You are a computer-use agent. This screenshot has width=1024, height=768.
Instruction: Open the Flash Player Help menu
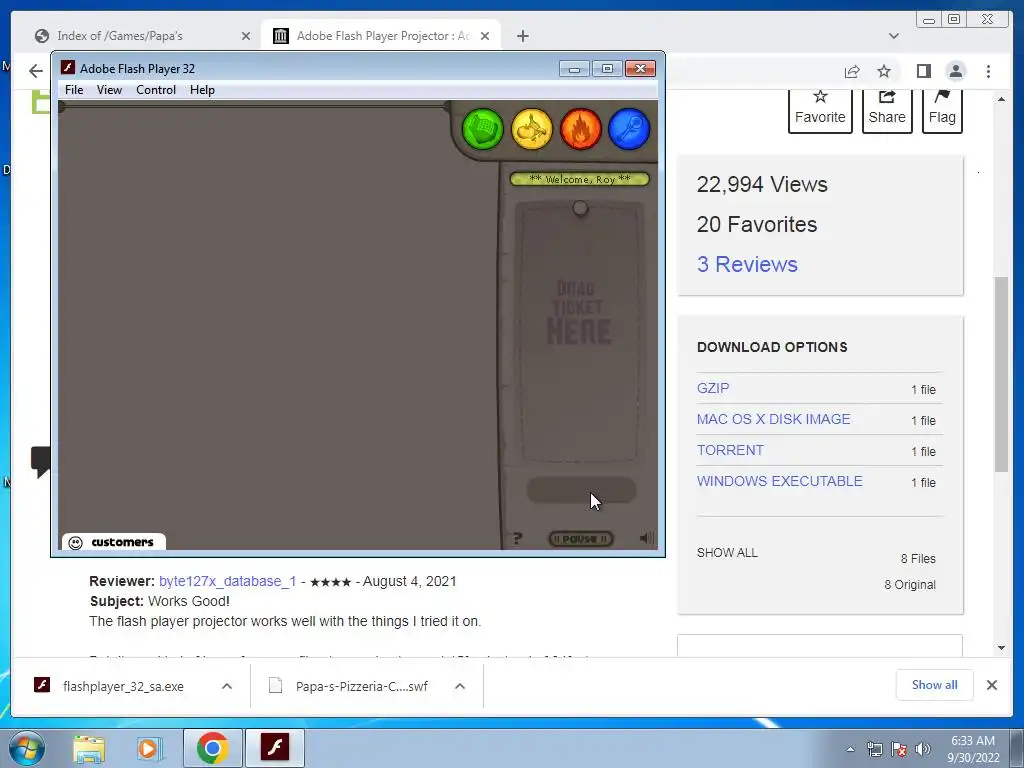(202, 90)
